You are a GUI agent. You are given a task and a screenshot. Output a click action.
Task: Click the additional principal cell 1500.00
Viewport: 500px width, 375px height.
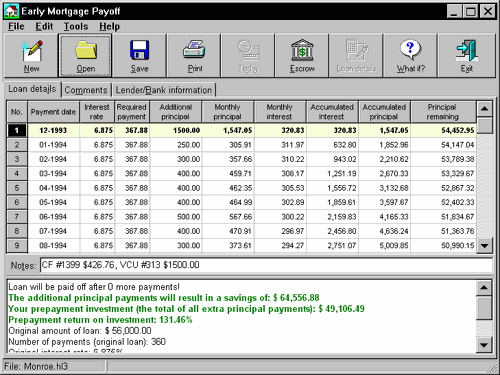176,130
